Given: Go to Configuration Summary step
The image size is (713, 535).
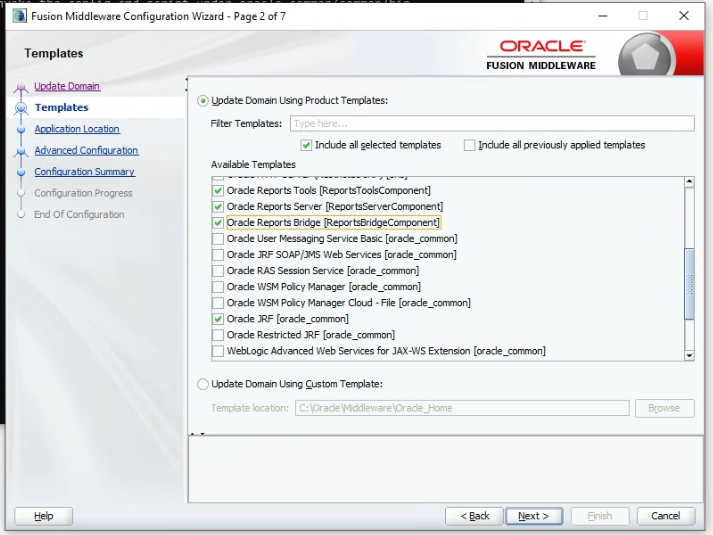Looking at the screenshot, I should [85, 172].
